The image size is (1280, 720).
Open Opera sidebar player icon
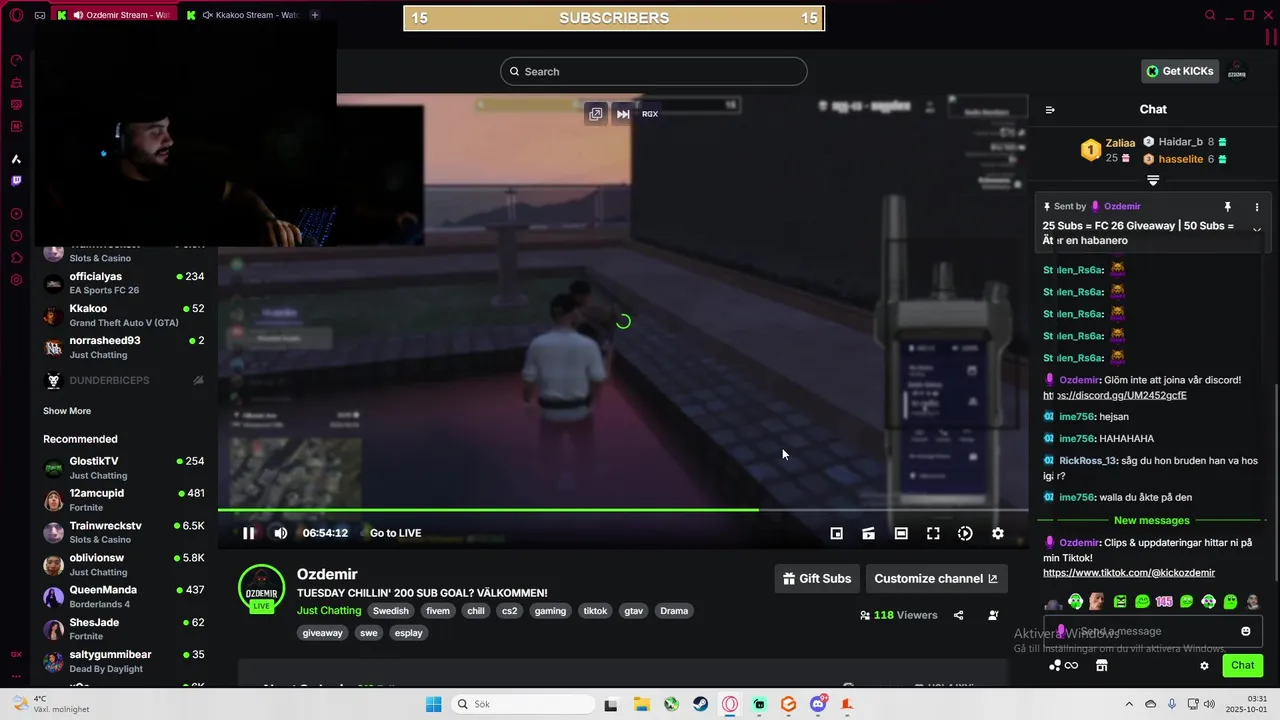click(x=16, y=214)
